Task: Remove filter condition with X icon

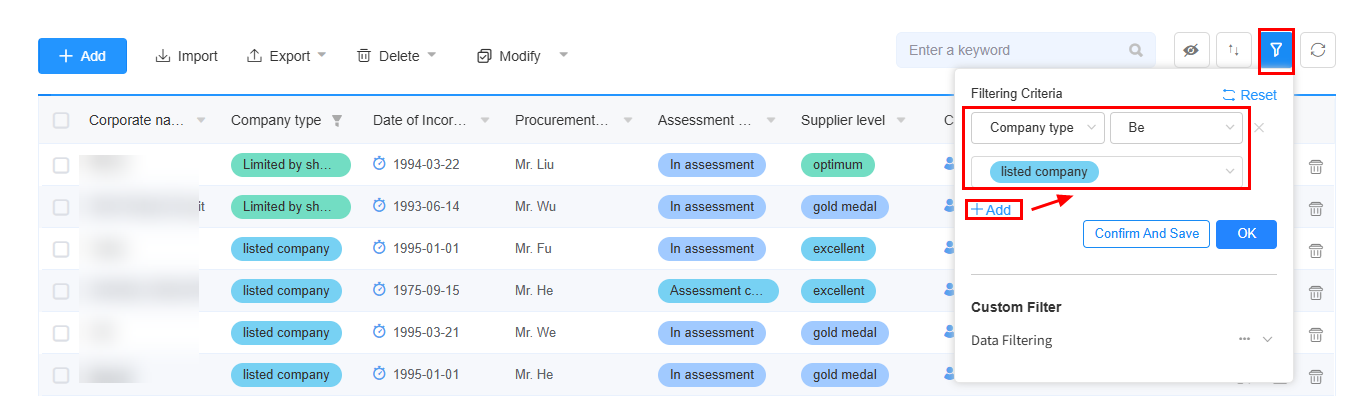Action: pos(1259,128)
